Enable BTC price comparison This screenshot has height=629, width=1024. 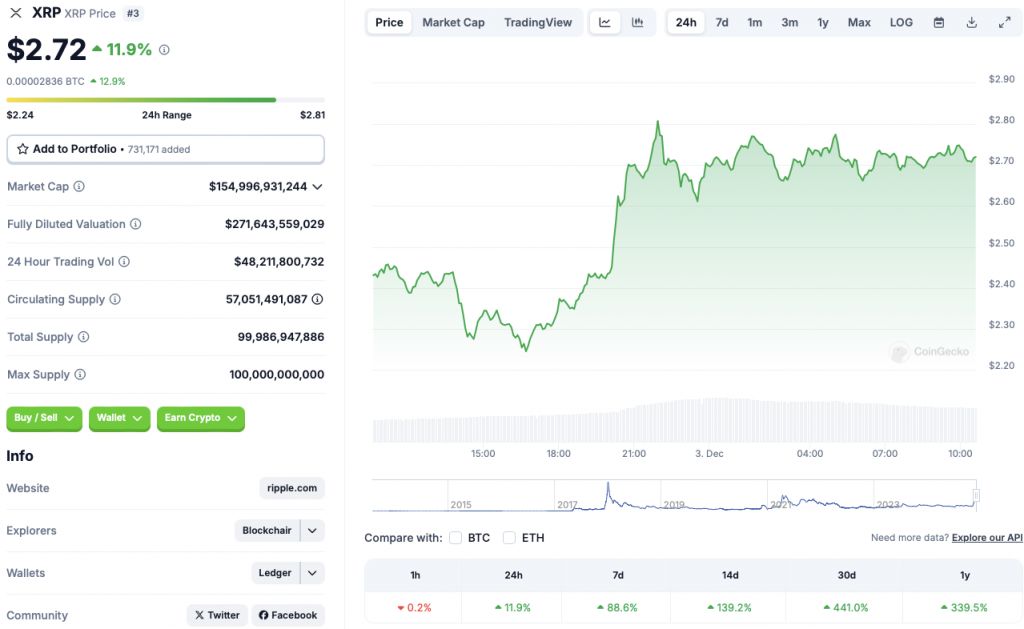point(455,537)
